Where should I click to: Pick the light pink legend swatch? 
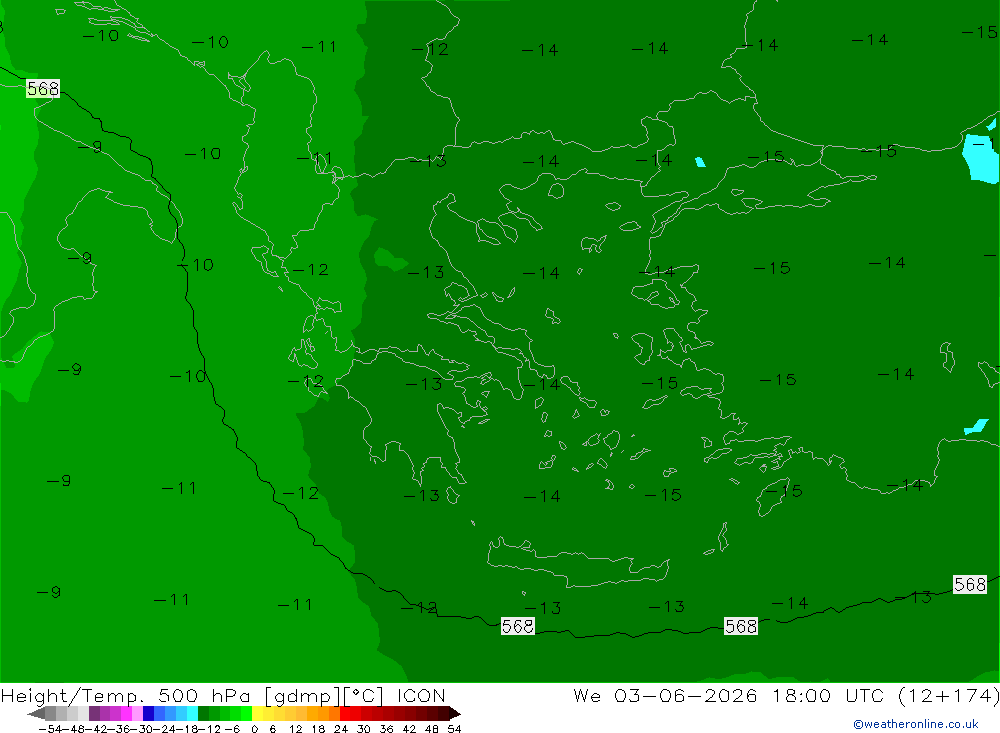pos(138,713)
